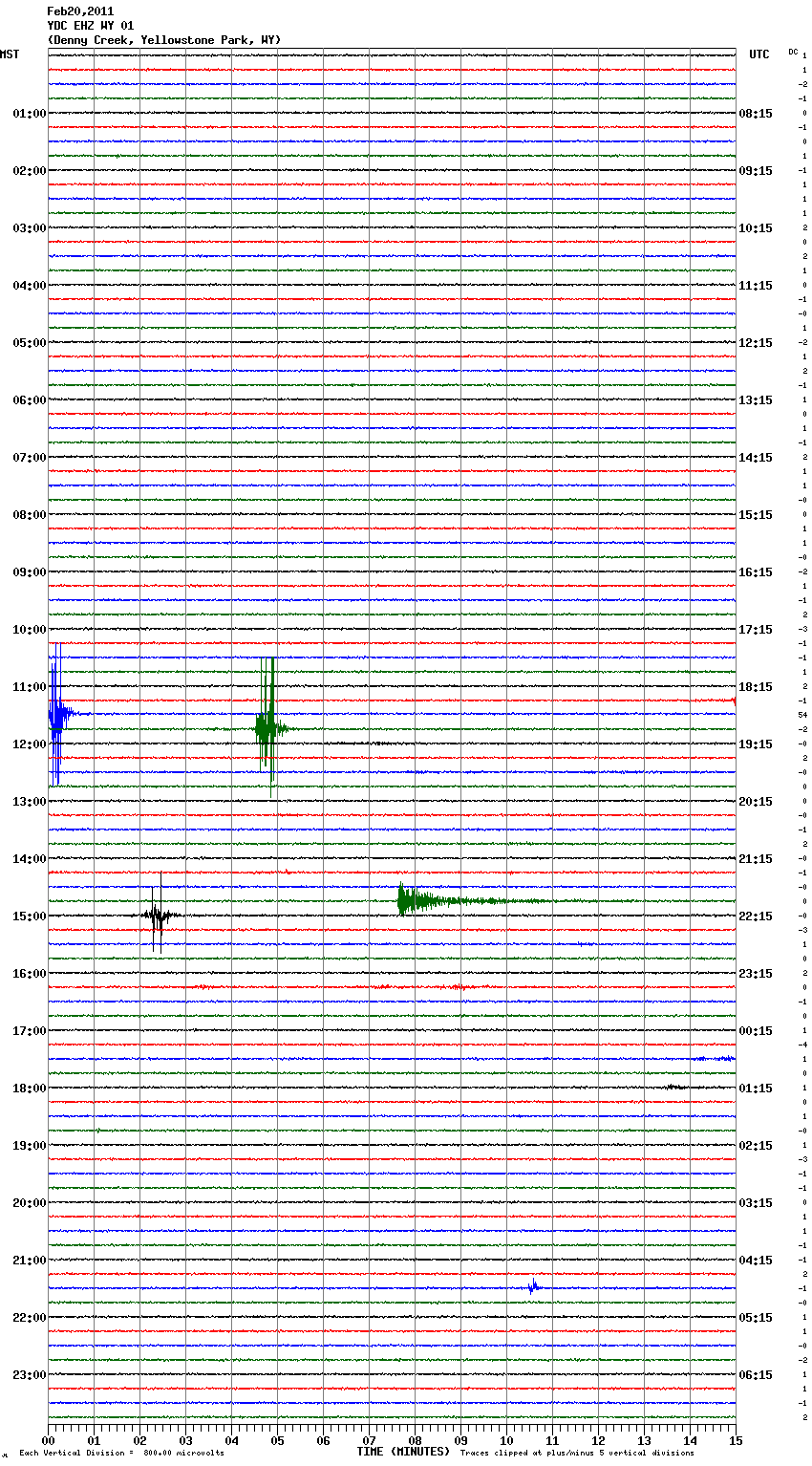
Task: Select the 01:00 MST time label
Action: (30, 114)
